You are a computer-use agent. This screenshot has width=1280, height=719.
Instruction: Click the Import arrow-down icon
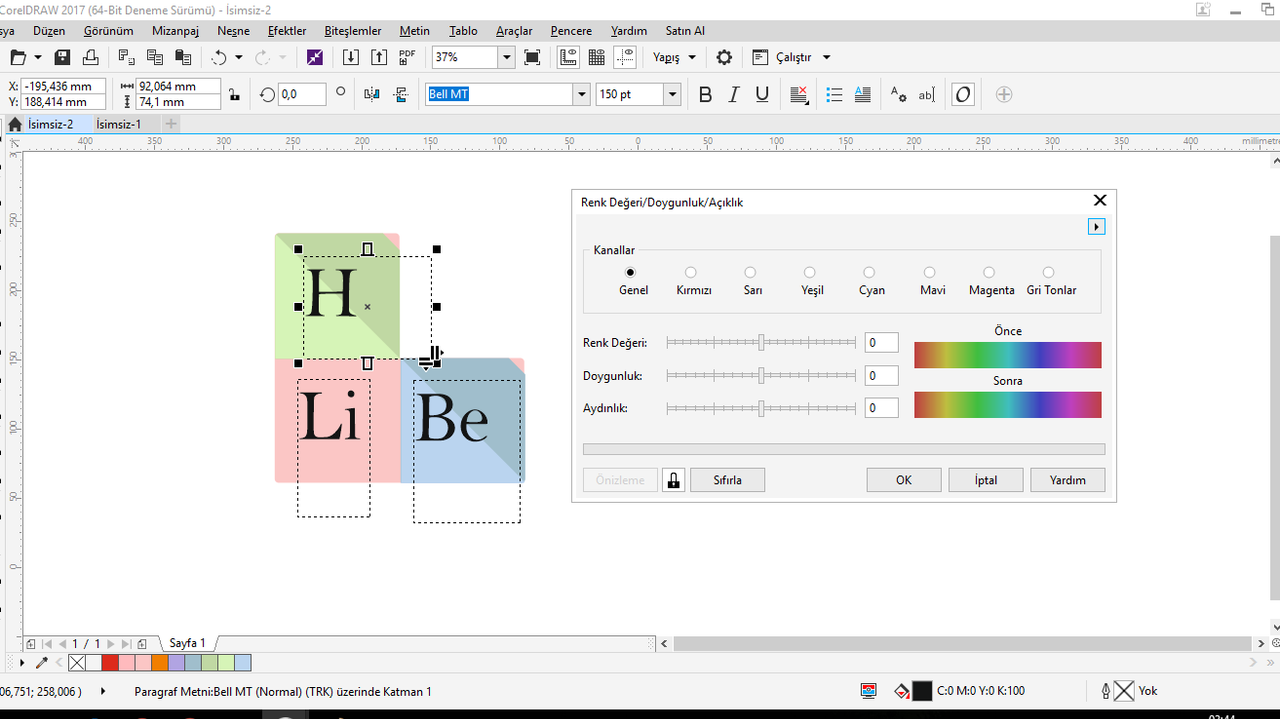351,58
